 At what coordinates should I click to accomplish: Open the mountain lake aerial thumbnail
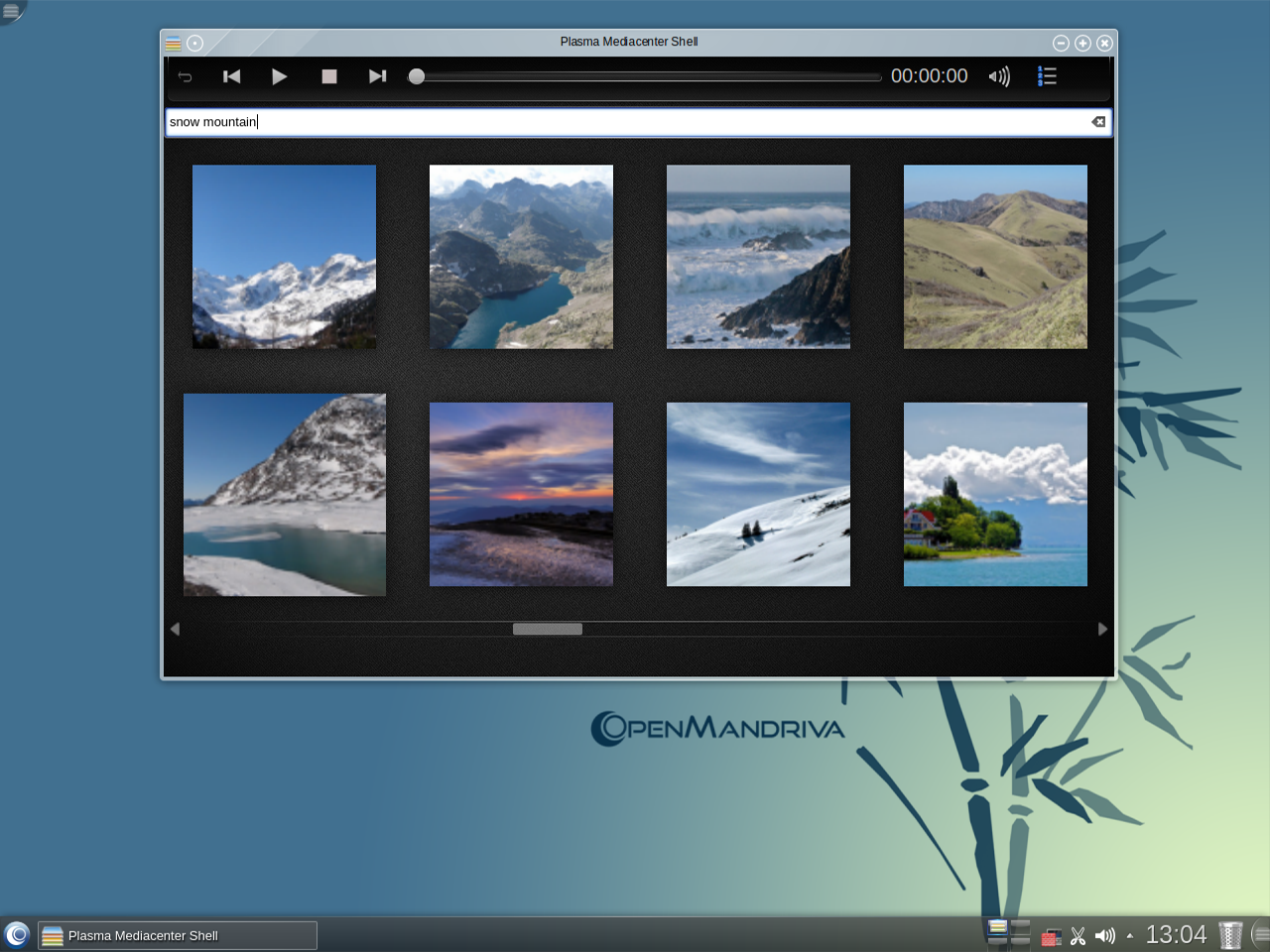(521, 257)
